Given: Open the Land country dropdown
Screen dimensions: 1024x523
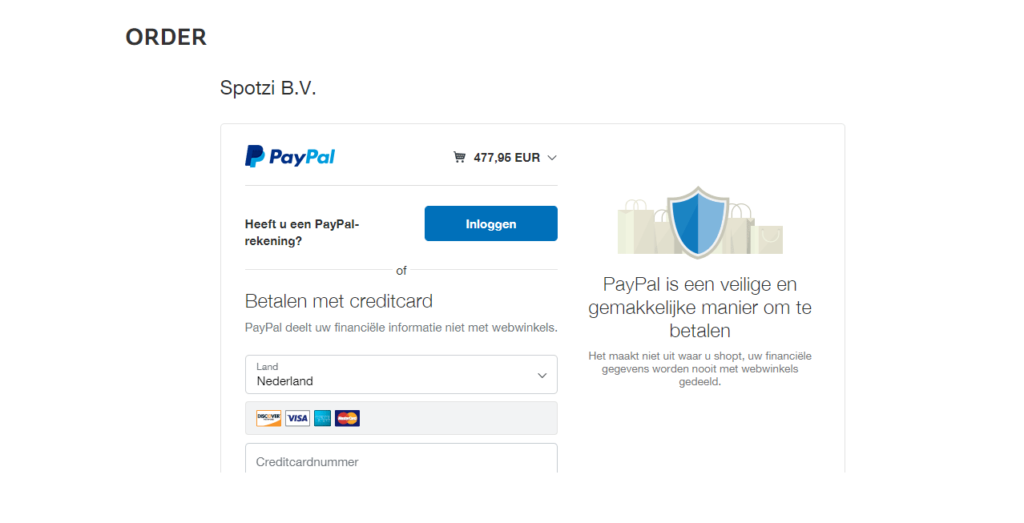Looking at the screenshot, I should tap(401, 375).
